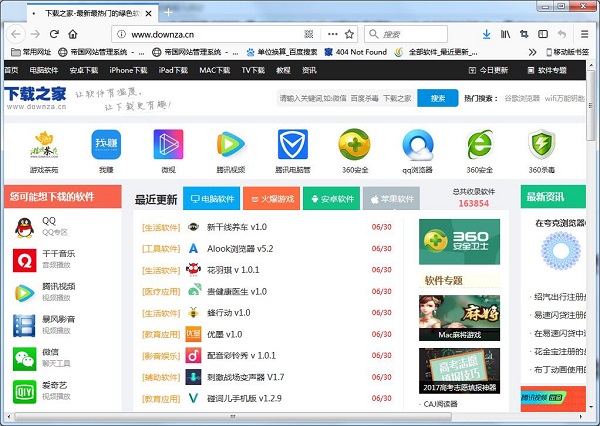This screenshot has width=600, height=426.
Task: Open the 爱奇艺 icon in the sidebar
Action: pyautogui.click(x=24, y=391)
